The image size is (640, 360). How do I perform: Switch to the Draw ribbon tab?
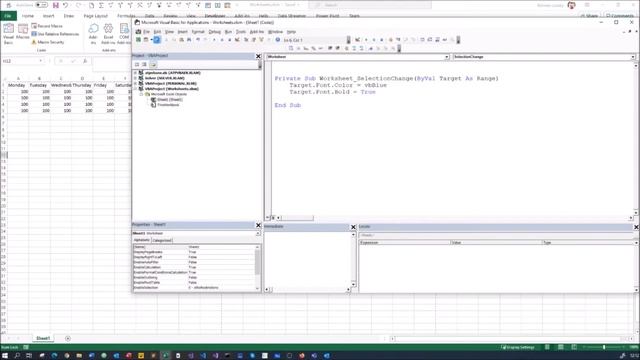tap(69, 16)
